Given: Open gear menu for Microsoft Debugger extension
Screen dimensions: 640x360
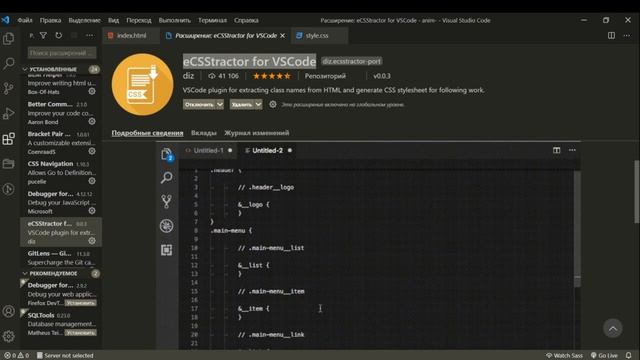Looking at the screenshot, I should tap(92, 211).
